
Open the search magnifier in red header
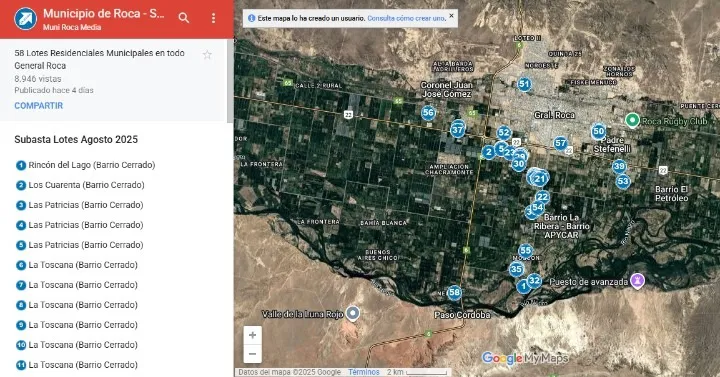point(184,18)
